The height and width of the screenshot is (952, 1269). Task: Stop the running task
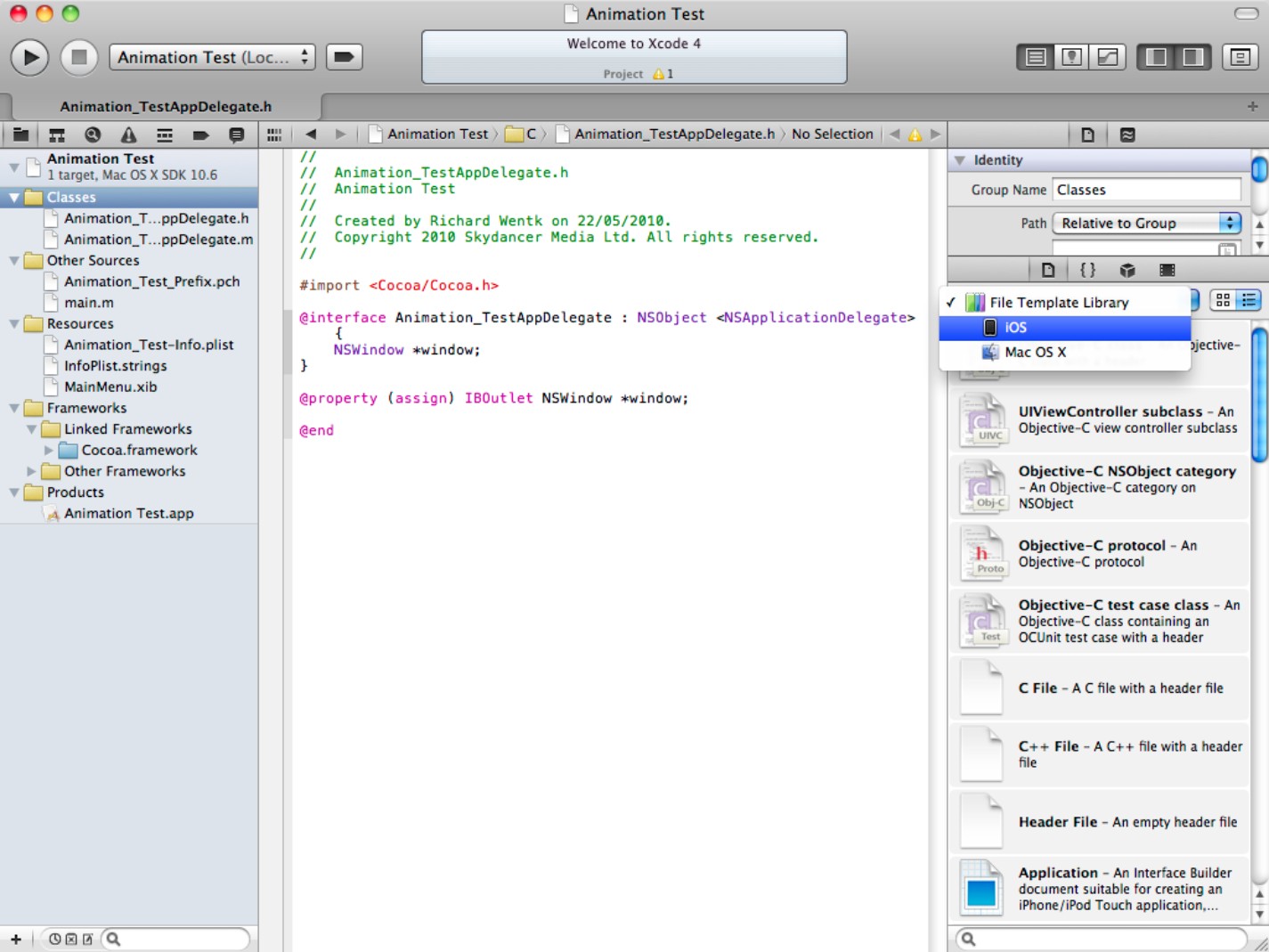coord(78,57)
